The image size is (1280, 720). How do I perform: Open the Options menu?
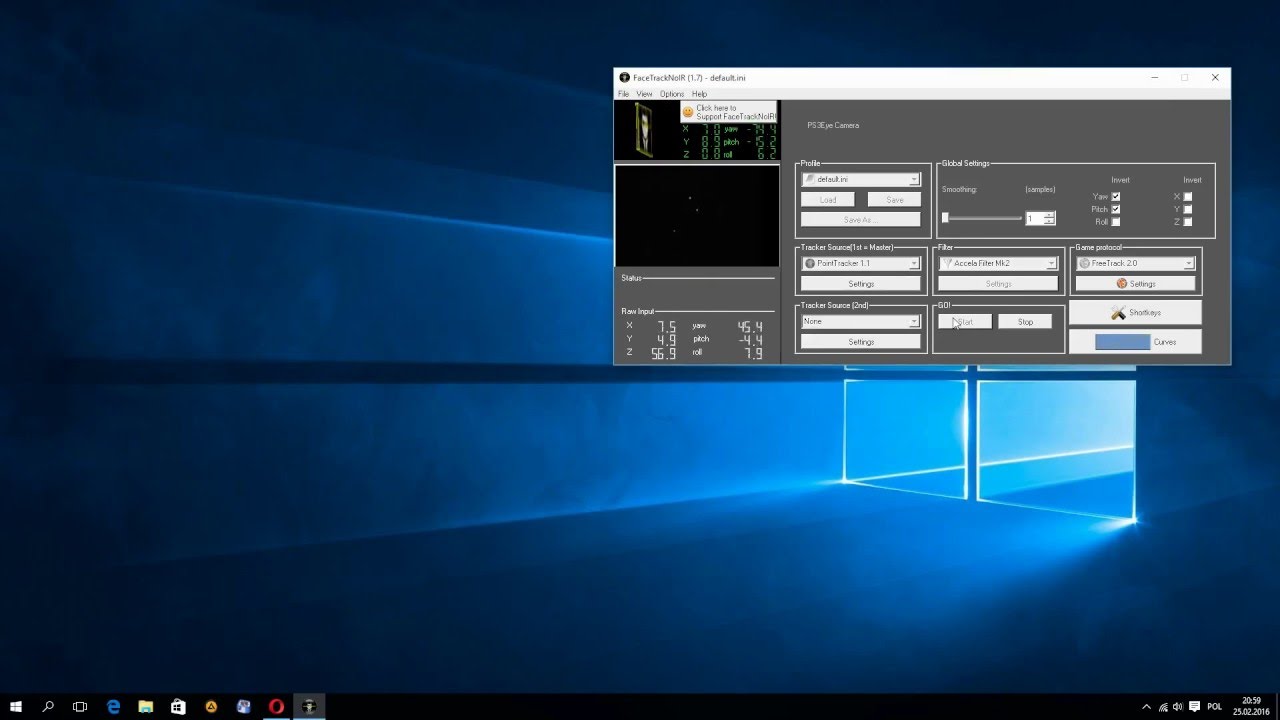click(x=672, y=94)
